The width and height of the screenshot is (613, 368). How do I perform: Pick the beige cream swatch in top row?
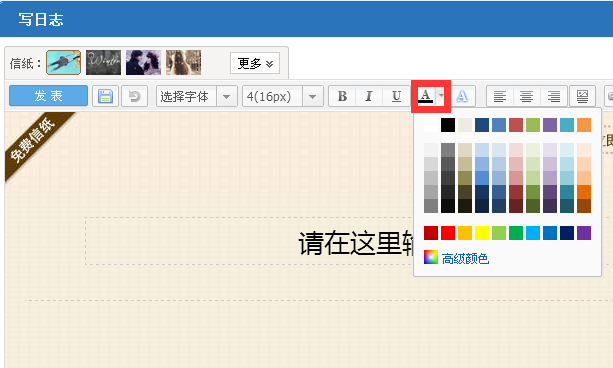pos(465,125)
